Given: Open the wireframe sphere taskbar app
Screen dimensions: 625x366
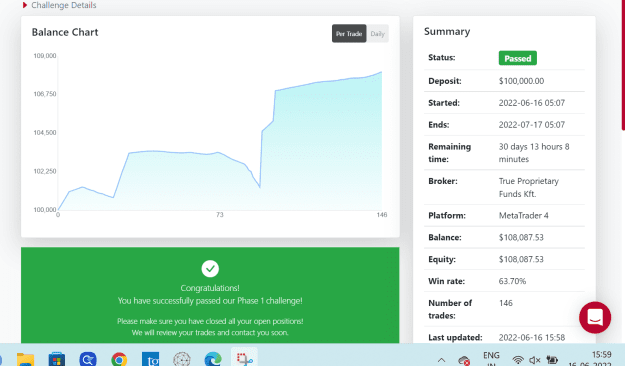Looking at the screenshot, I should pyautogui.click(x=182, y=359).
